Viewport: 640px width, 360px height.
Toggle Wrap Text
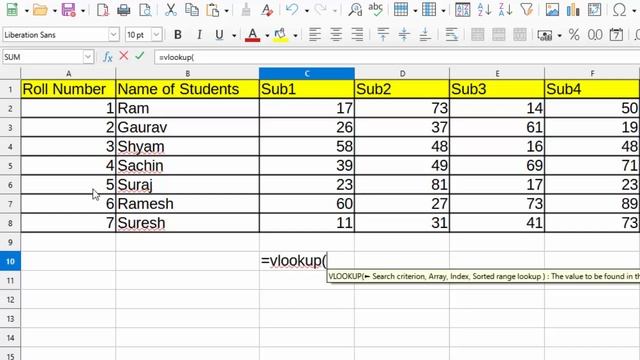tap(451, 35)
